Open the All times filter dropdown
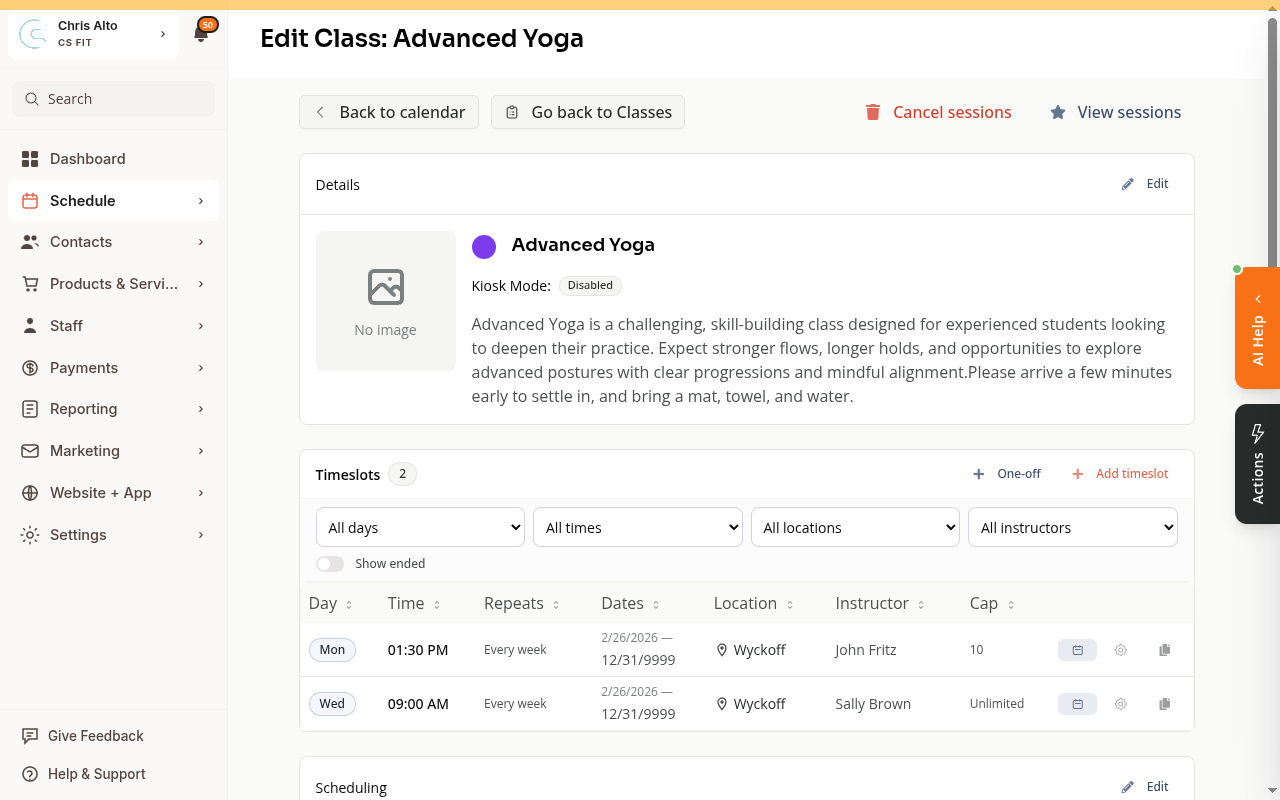Viewport: 1280px width, 800px height. point(638,528)
